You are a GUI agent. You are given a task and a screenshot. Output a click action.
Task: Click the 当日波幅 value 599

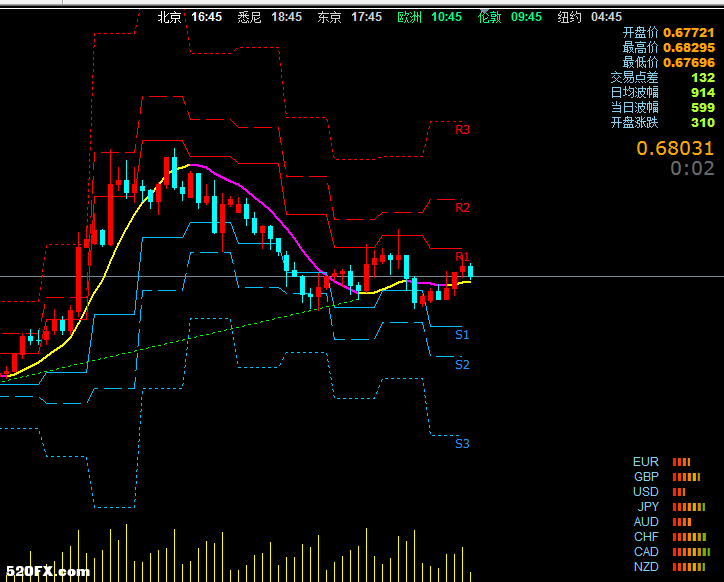(x=703, y=108)
